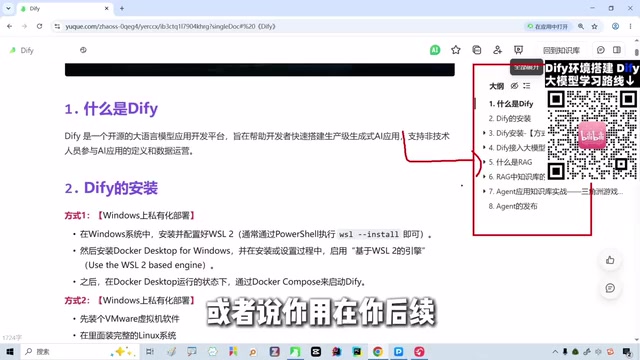Open the red swirl app on taskbar
Viewport: 640px width, 360px height.
pyautogui.click(x=419, y=351)
